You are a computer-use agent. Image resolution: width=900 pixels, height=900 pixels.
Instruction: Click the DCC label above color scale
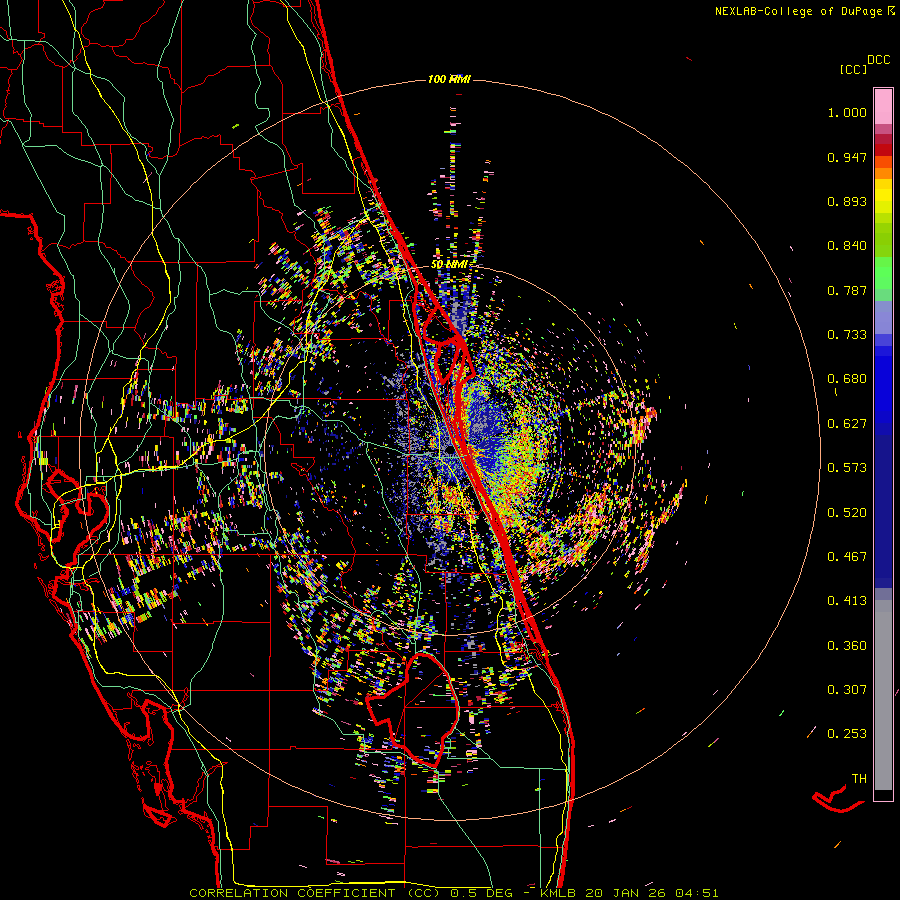tap(878, 60)
